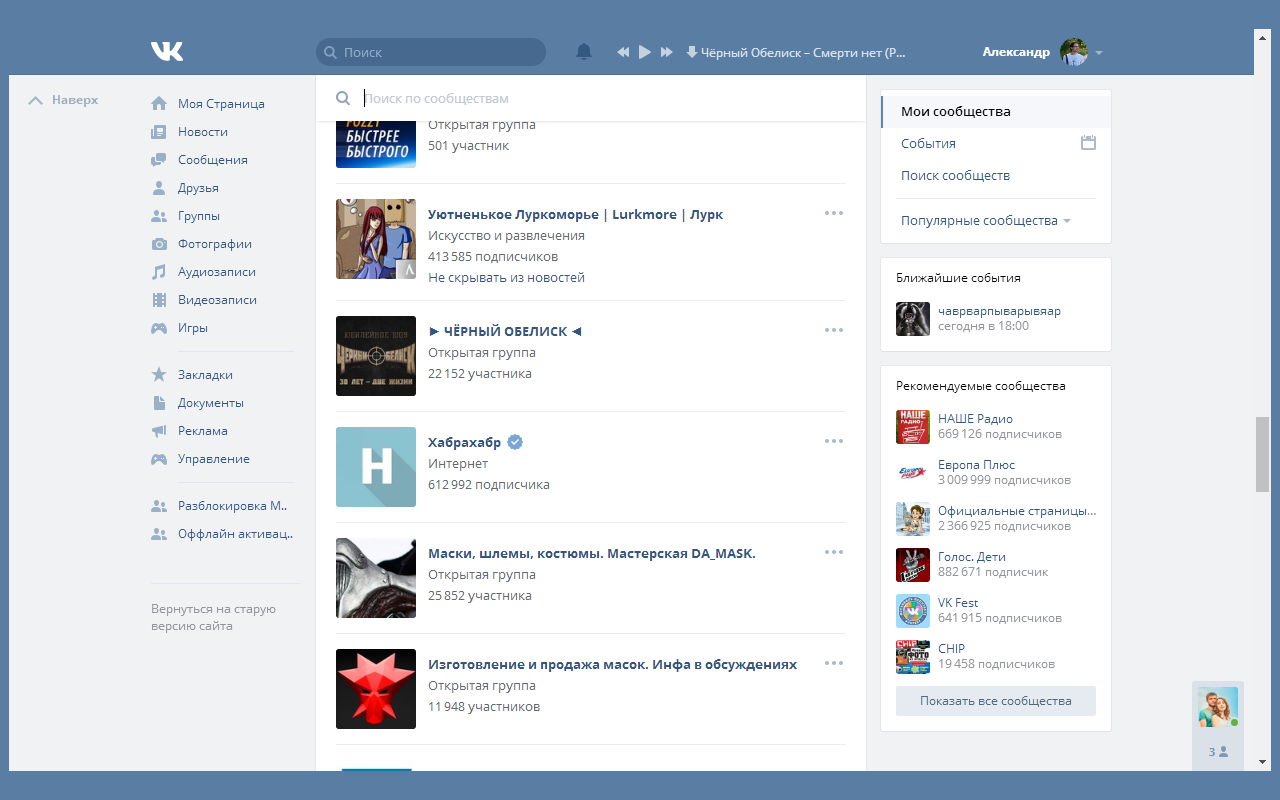Play the current audio track
Viewport: 1280px width, 800px height.
point(645,52)
